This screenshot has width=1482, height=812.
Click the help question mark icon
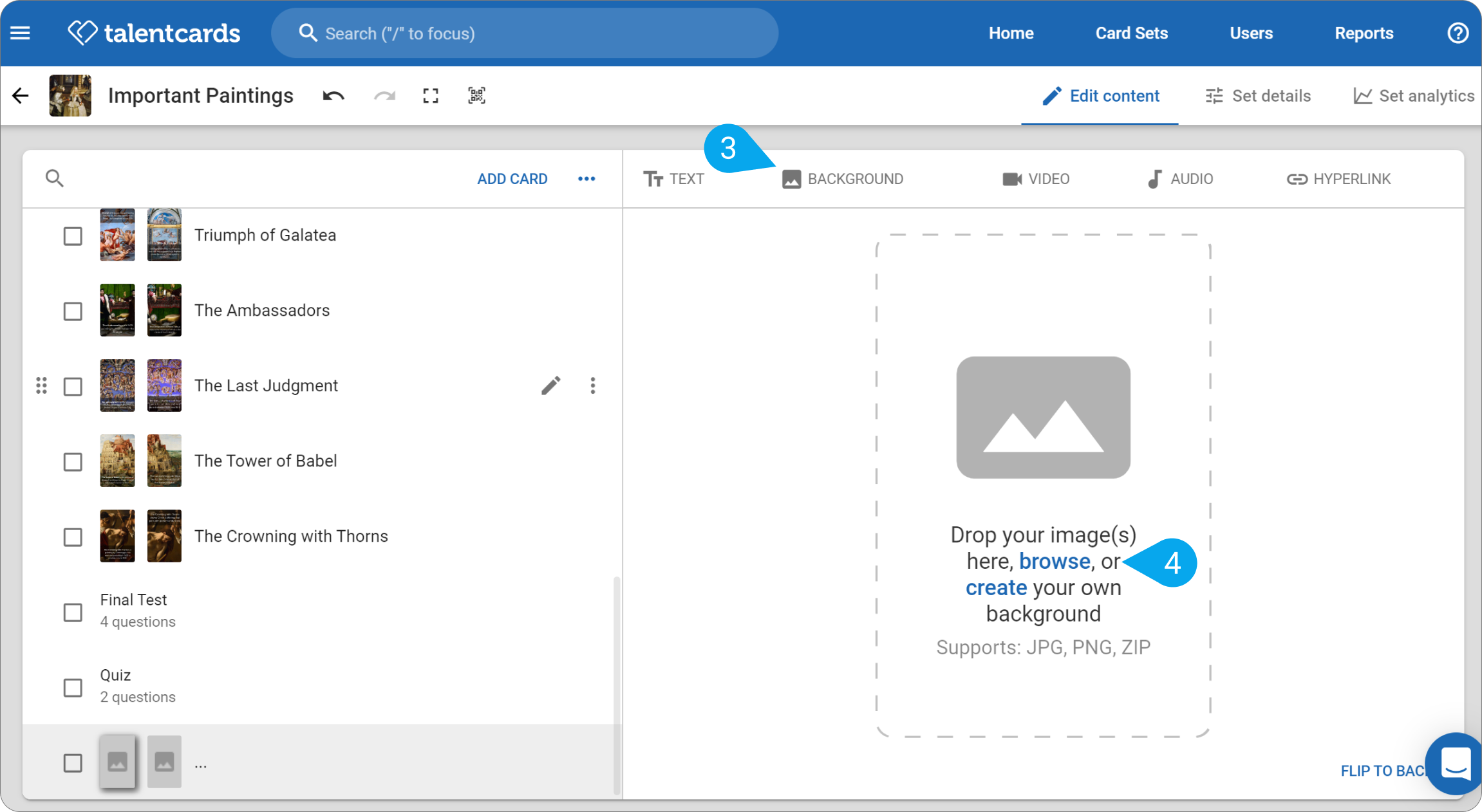pos(1458,33)
